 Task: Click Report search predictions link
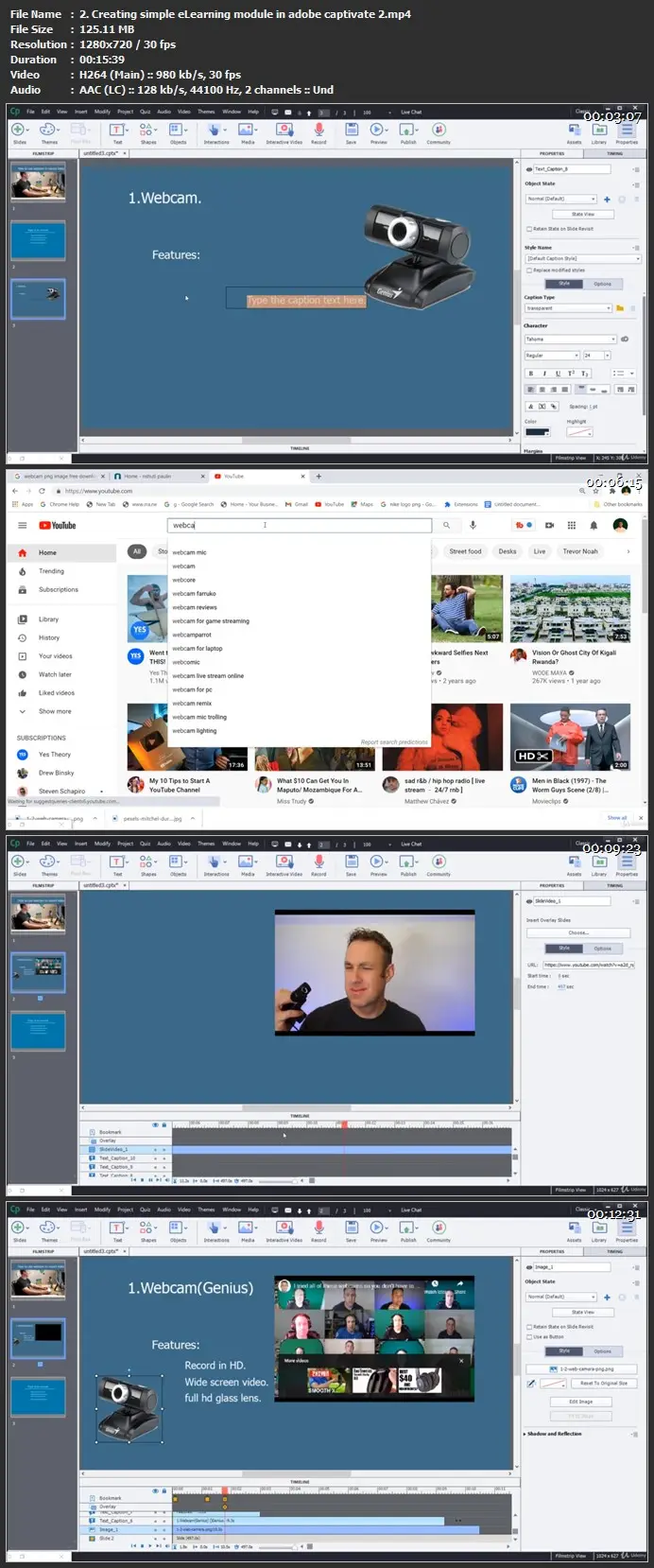[x=394, y=742]
